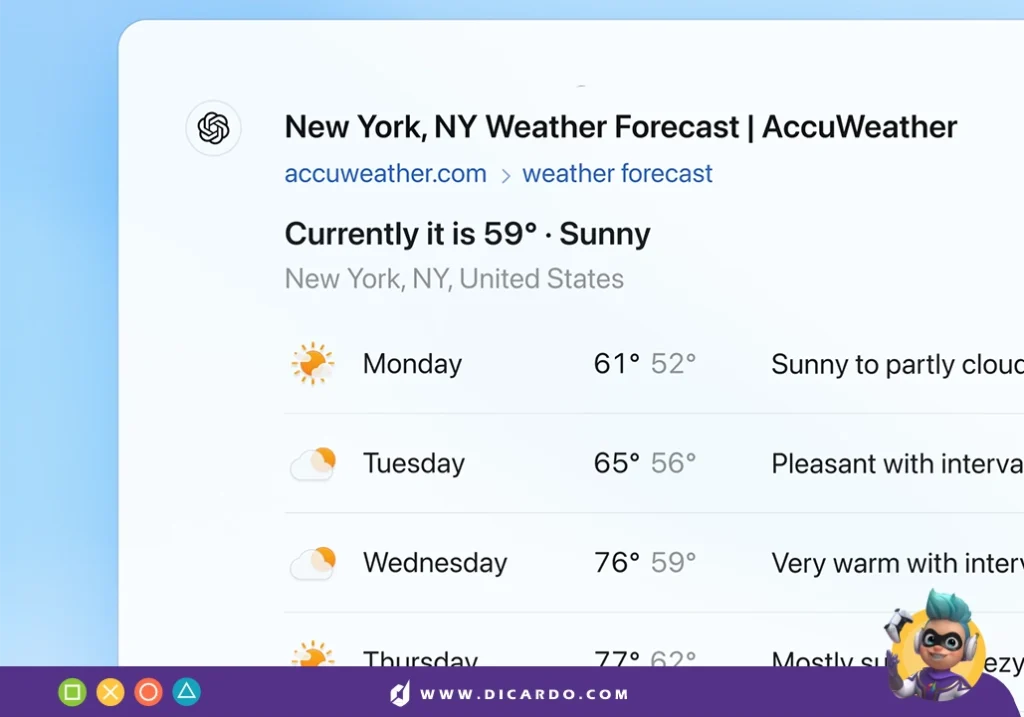
Task: Select the Monday forecast row
Action: coord(654,364)
